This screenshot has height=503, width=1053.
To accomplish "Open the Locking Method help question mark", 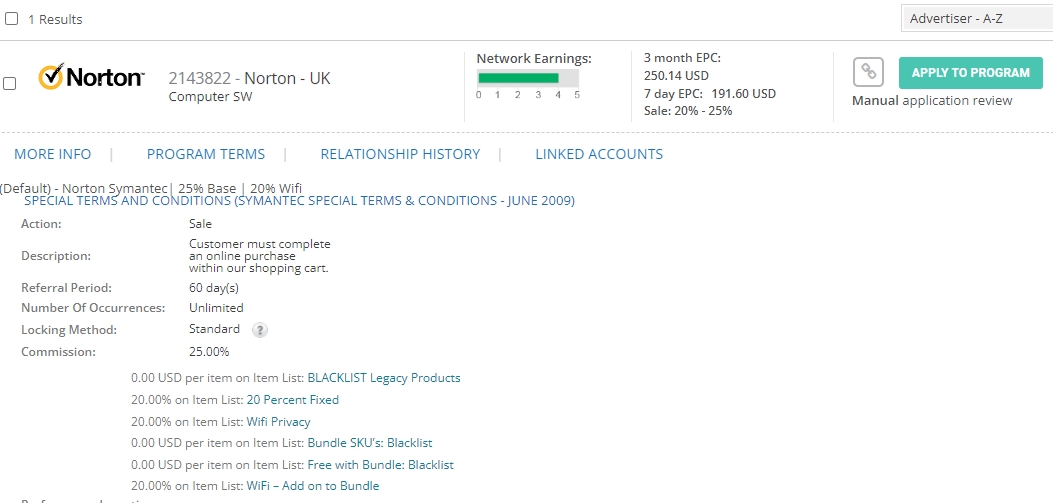I will click(260, 330).
